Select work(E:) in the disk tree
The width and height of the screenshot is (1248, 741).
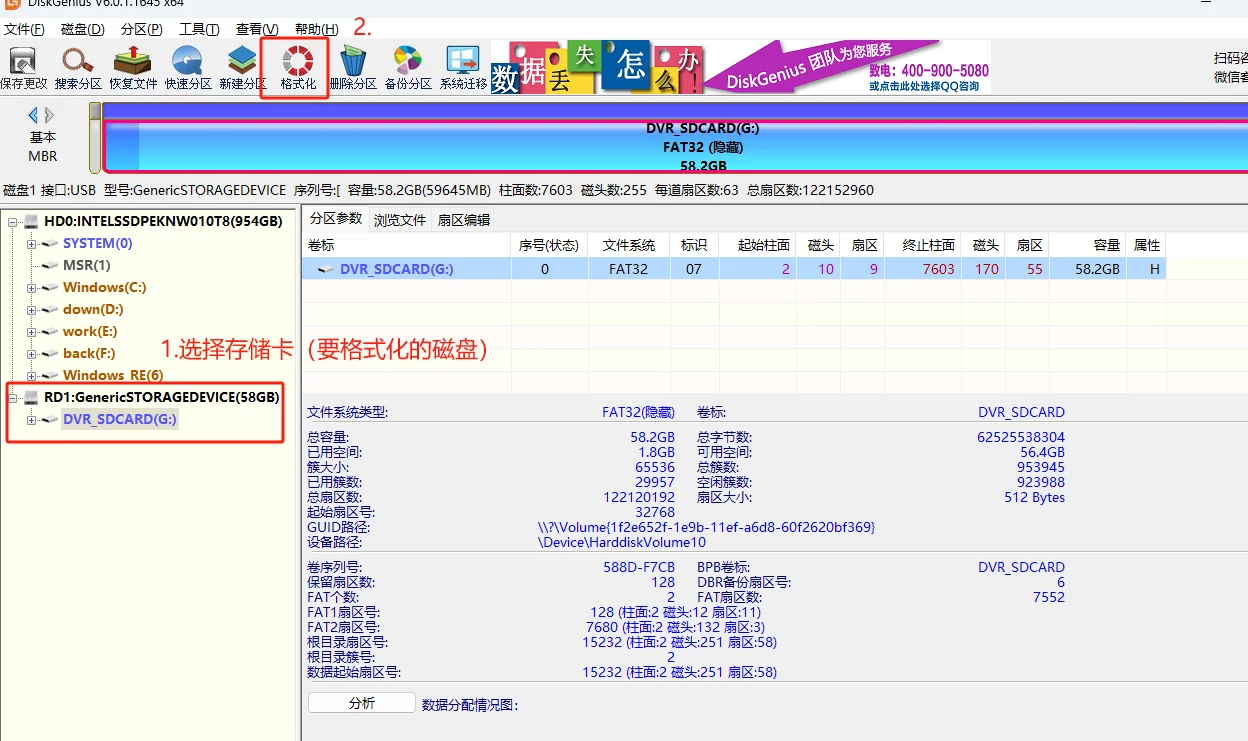tap(90, 331)
